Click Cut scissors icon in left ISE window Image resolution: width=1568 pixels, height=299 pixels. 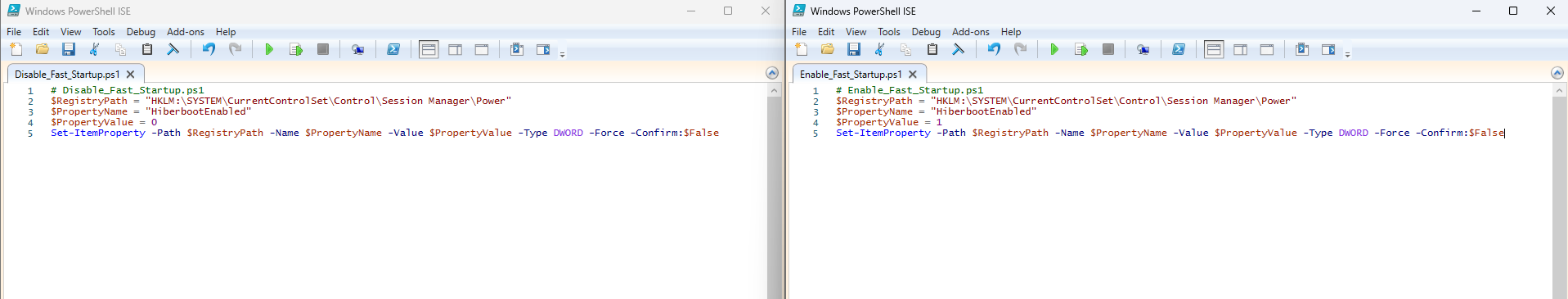click(x=95, y=50)
